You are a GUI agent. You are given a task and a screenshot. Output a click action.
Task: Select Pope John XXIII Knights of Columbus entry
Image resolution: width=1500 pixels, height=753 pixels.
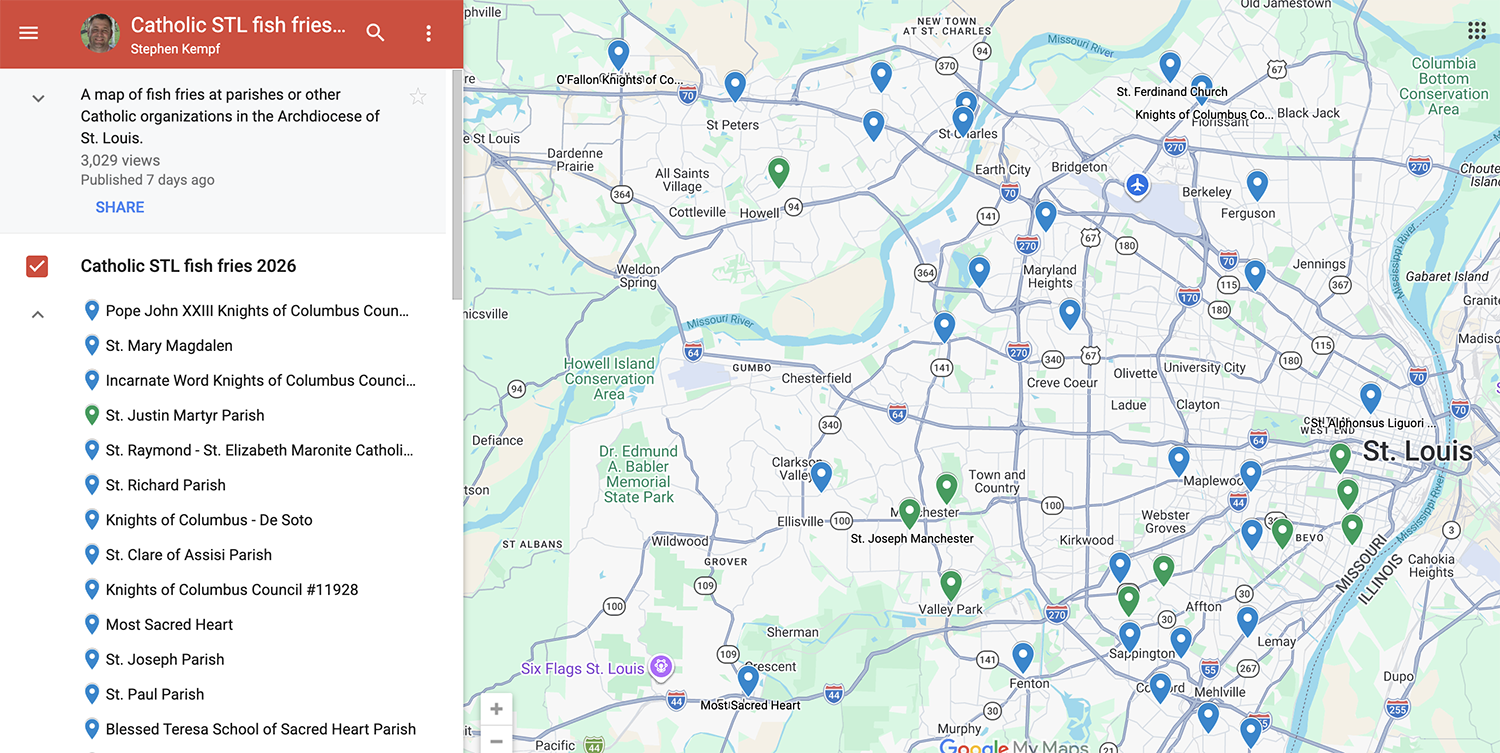247,311
